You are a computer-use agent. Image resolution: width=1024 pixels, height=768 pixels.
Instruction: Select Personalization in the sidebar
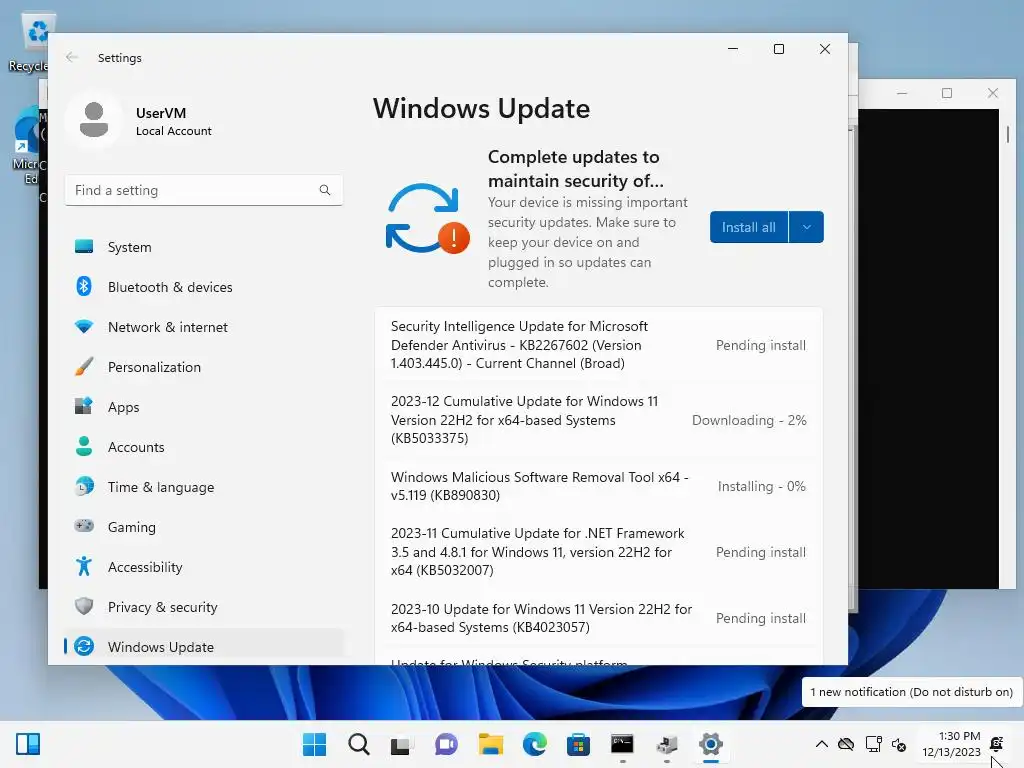tap(204, 367)
